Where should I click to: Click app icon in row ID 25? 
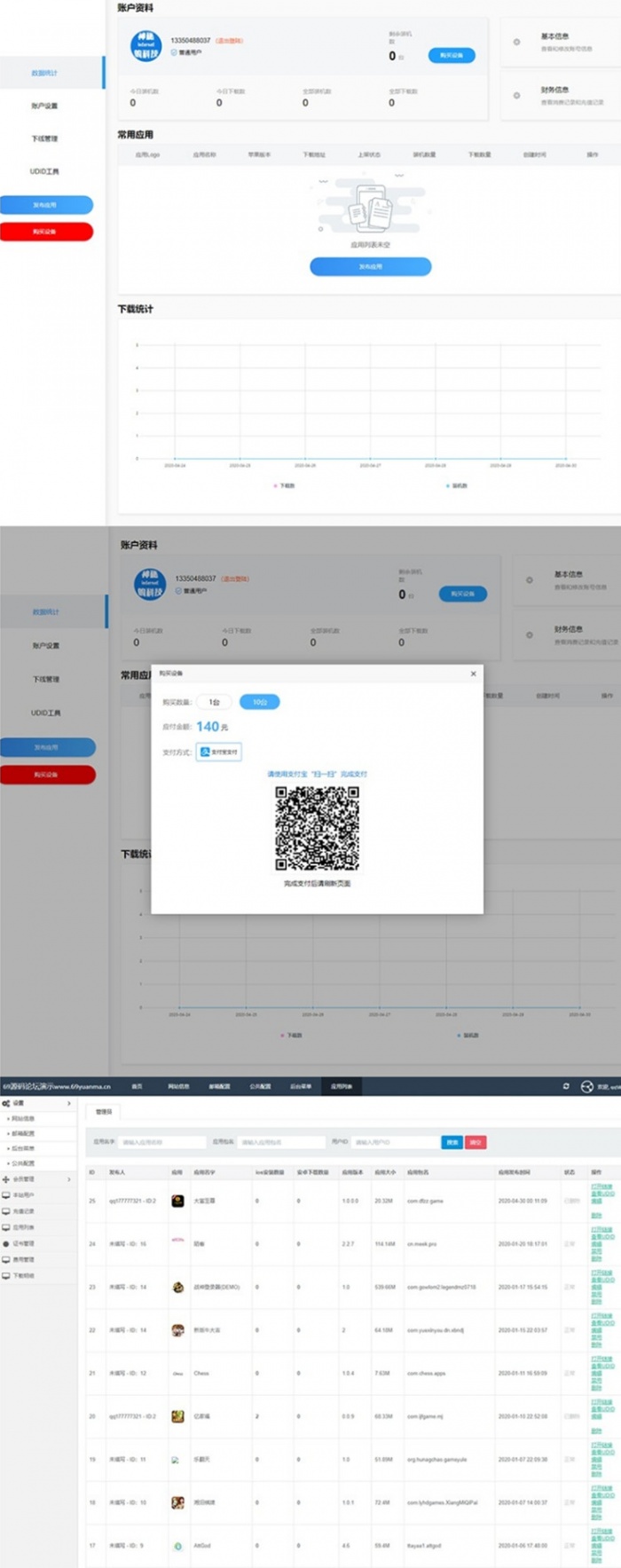coord(177,1201)
